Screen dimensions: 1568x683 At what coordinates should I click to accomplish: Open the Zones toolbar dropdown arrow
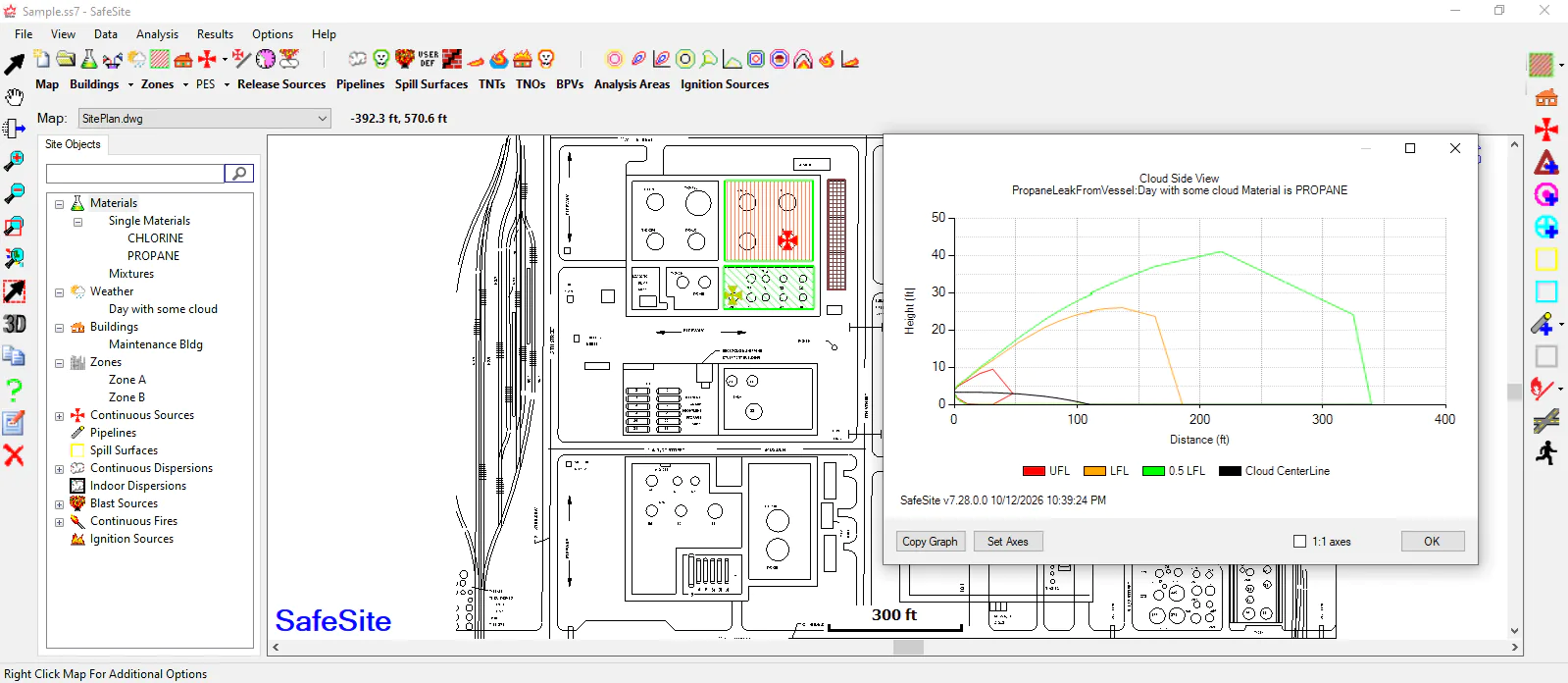click(185, 85)
